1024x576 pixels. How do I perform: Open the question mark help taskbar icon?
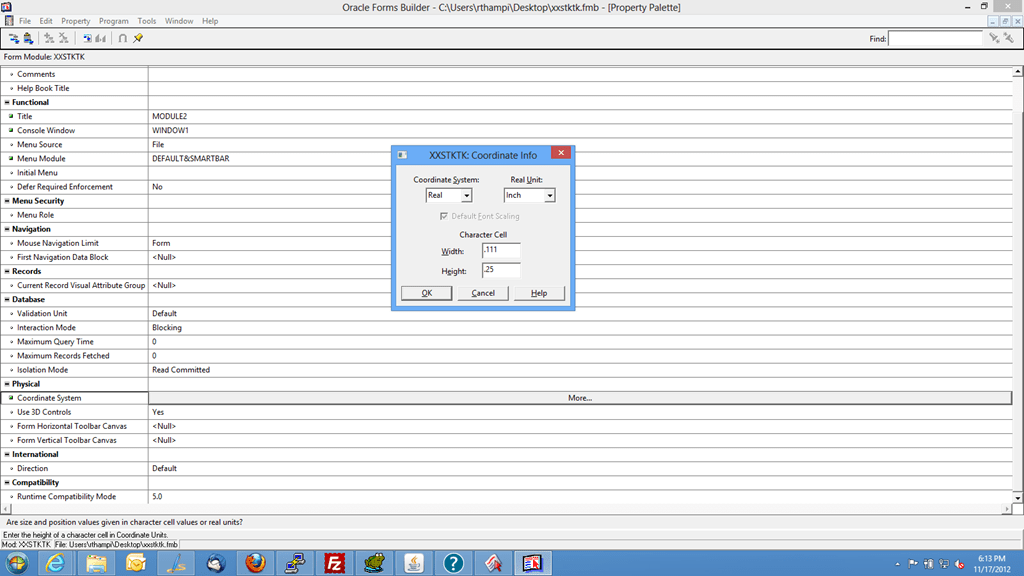pyautogui.click(x=453, y=563)
